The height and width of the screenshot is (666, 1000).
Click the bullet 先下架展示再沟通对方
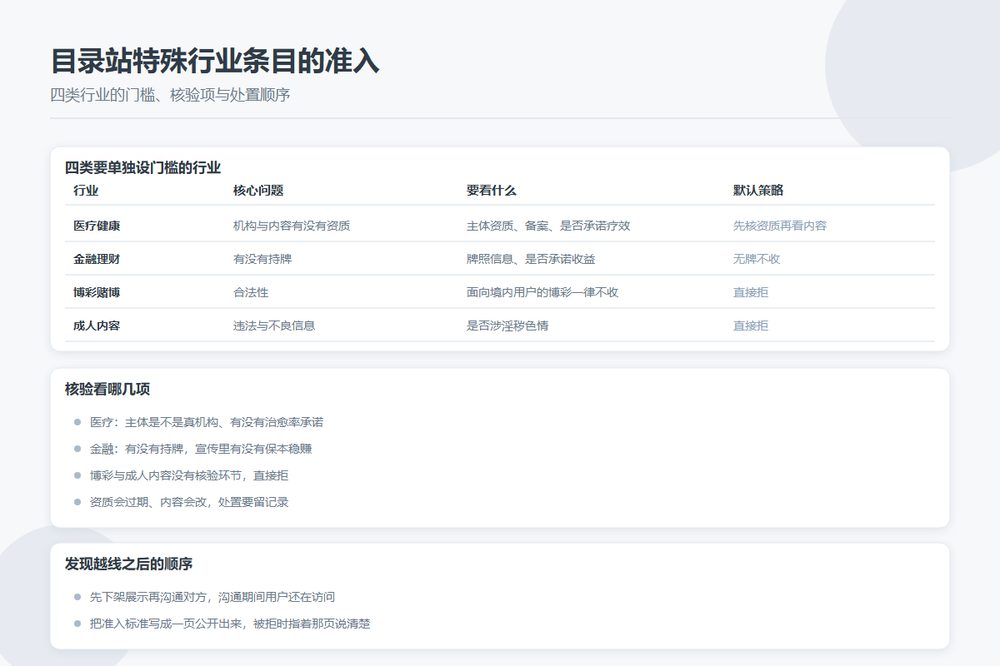(x=212, y=597)
